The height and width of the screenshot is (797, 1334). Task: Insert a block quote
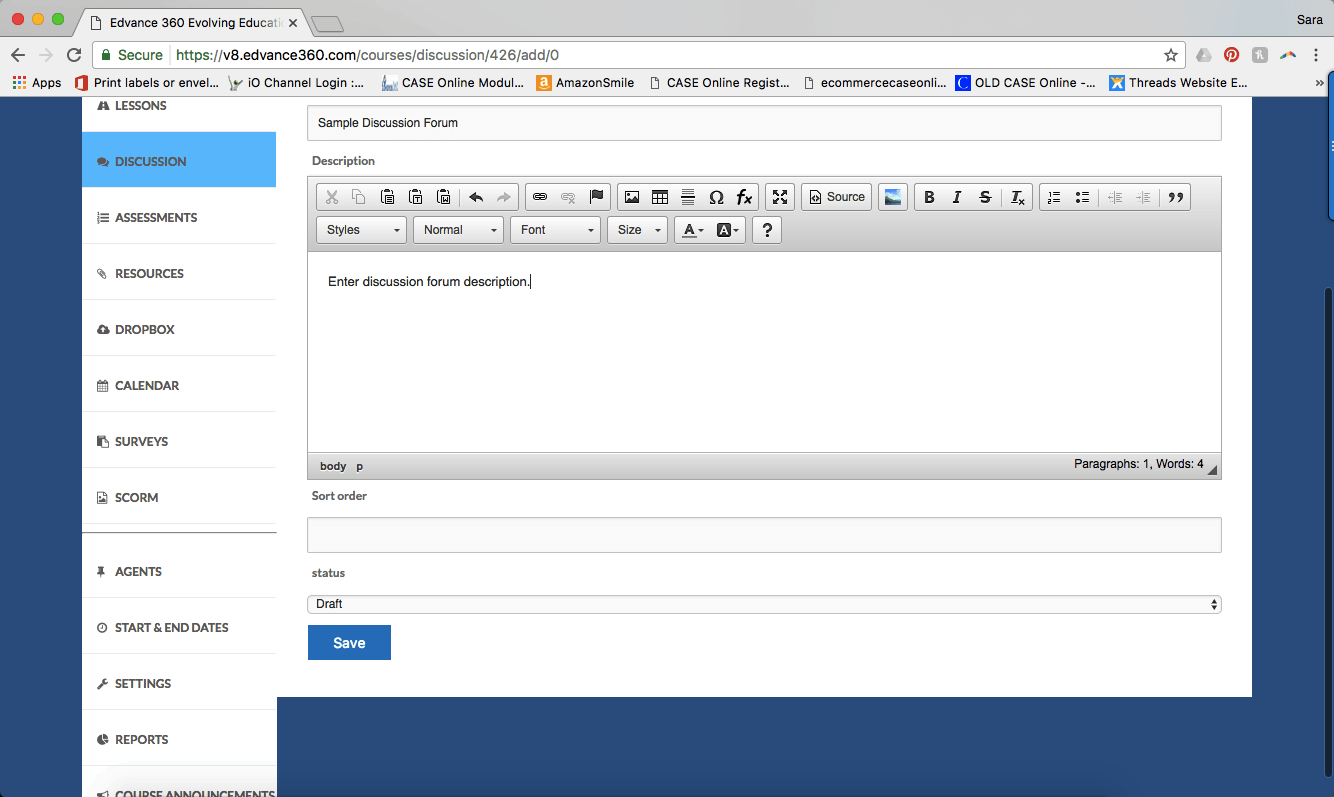1176,197
